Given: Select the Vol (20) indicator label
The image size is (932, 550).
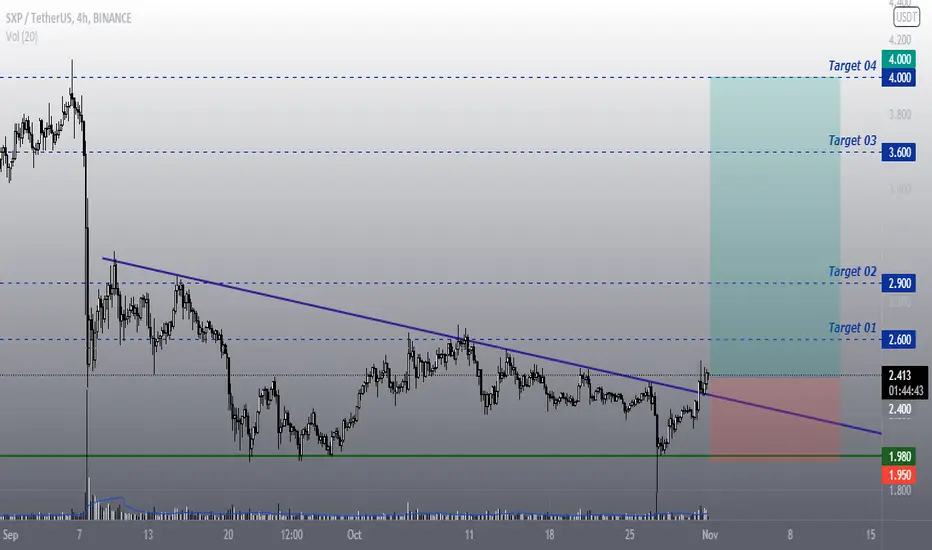Looking at the screenshot, I should click(22, 37).
